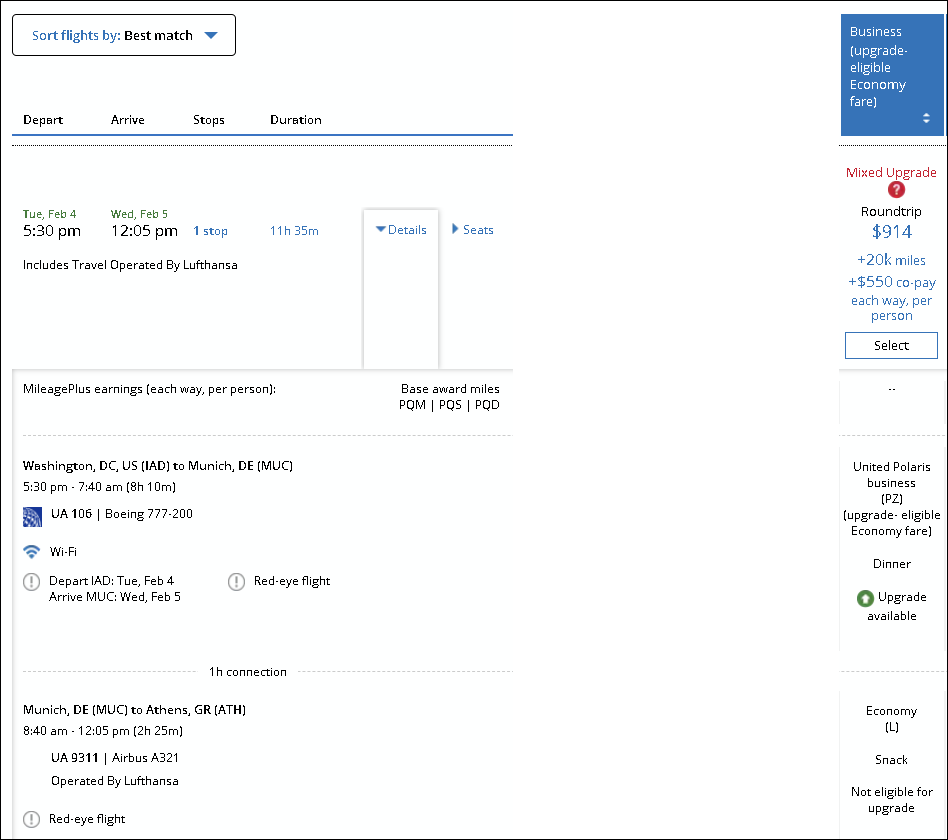Click the MileagePlus earnings label
This screenshot has height=840, width=948.
pyautogui.click(x=149, y=389)
